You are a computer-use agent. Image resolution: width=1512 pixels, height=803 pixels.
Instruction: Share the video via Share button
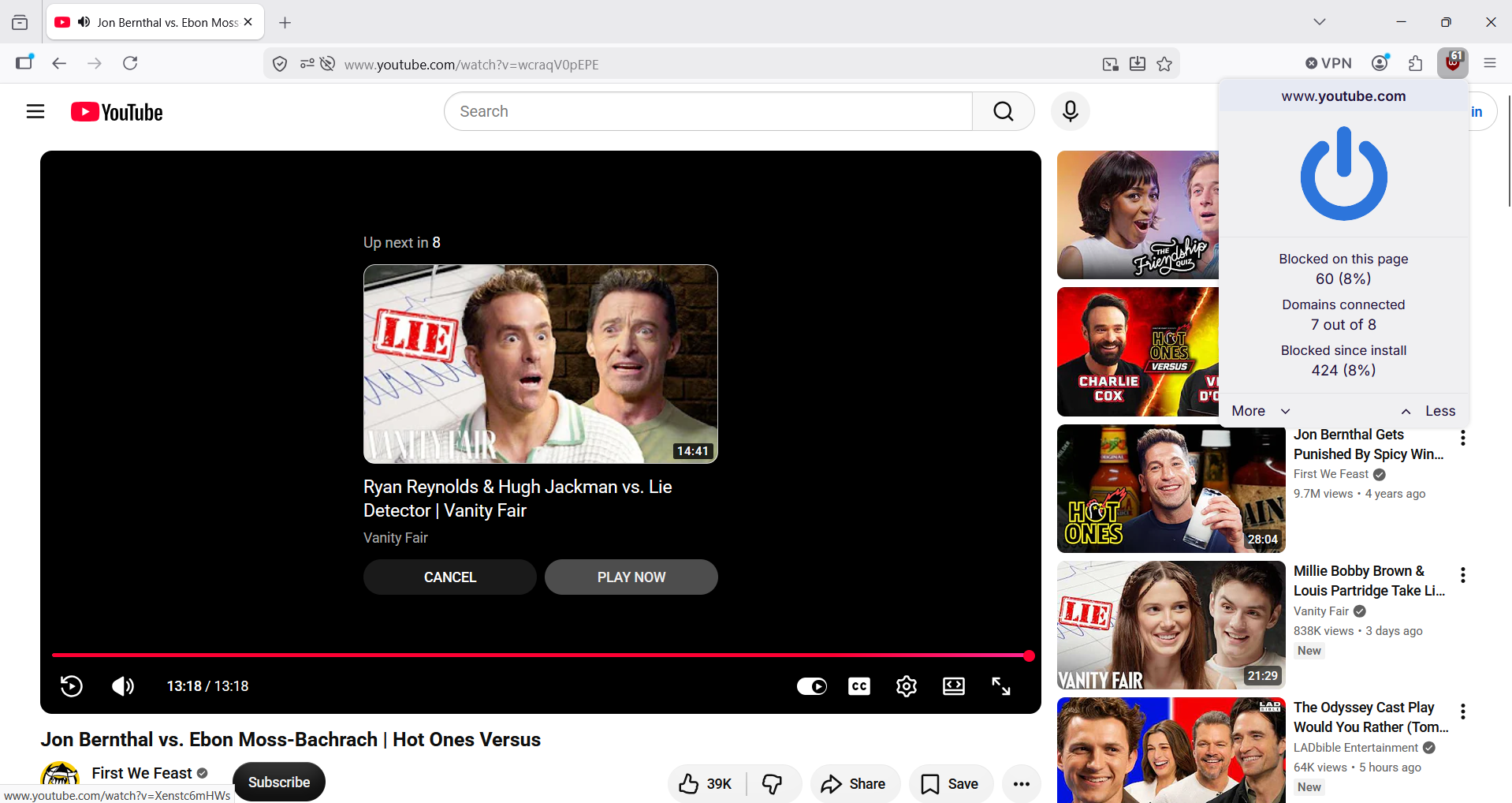coord(855,783)
